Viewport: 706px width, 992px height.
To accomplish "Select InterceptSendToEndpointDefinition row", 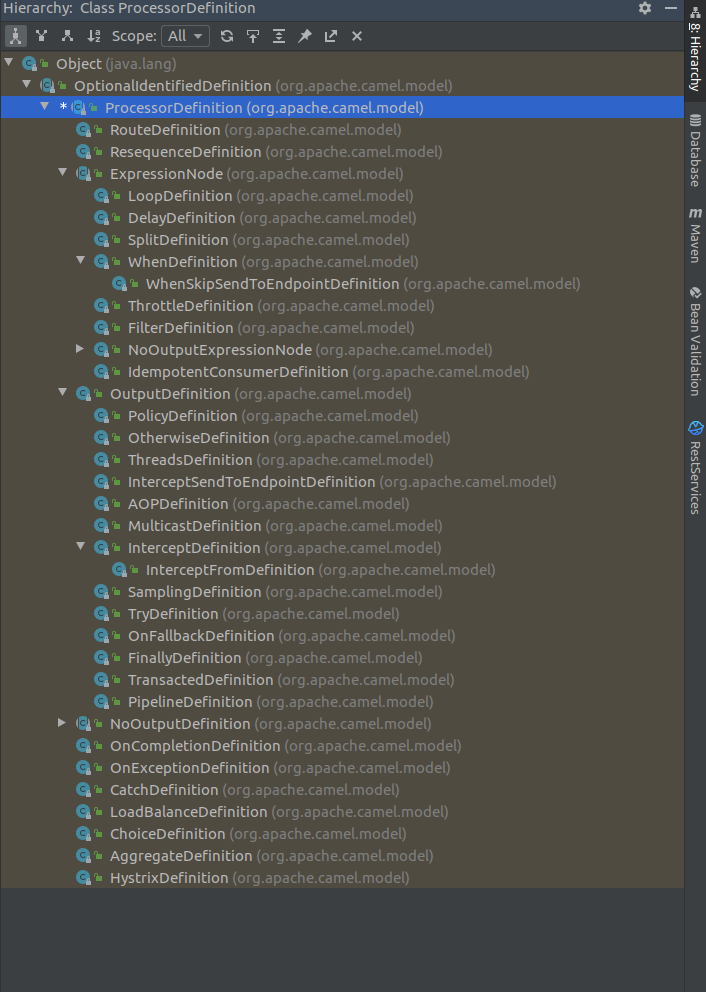I will pos(342,481).
